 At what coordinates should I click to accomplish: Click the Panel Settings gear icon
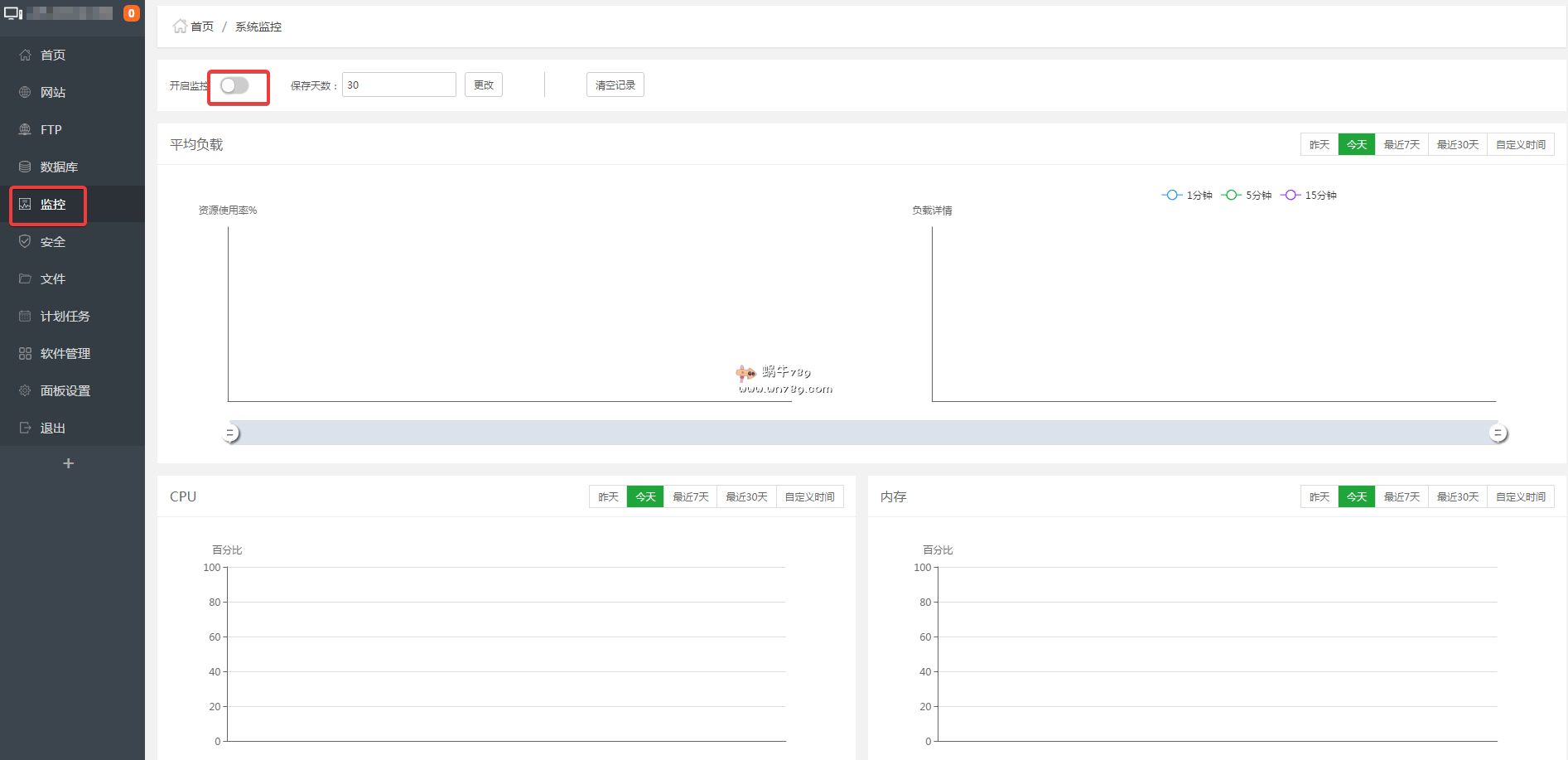click(x=25, y=391)
